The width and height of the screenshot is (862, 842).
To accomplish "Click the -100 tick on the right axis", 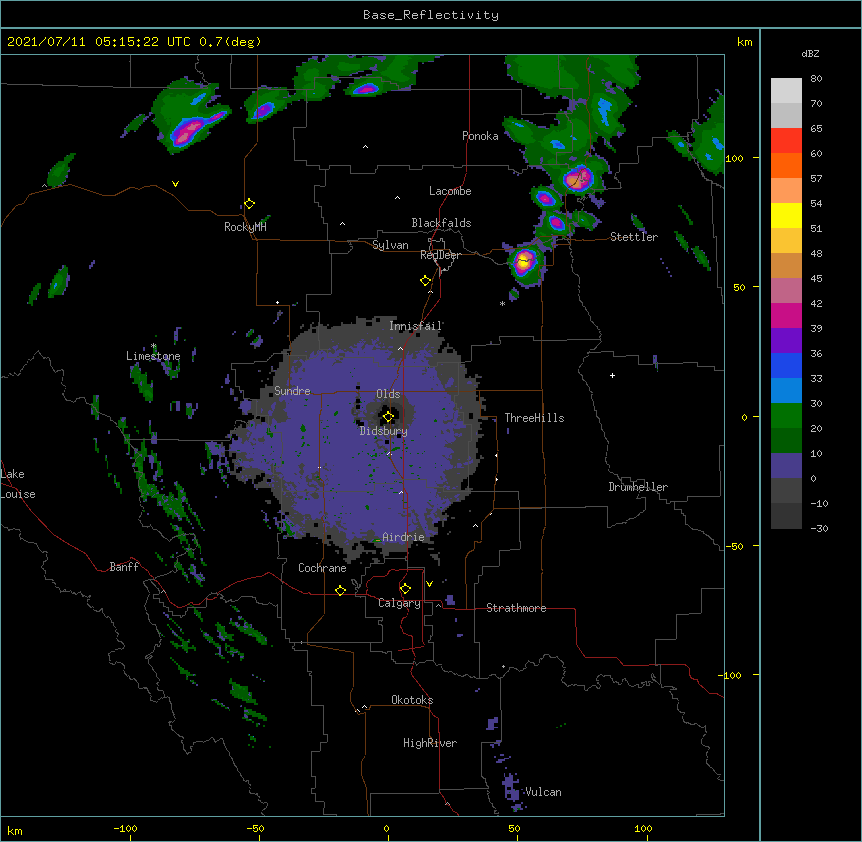I will pos(731,675).
